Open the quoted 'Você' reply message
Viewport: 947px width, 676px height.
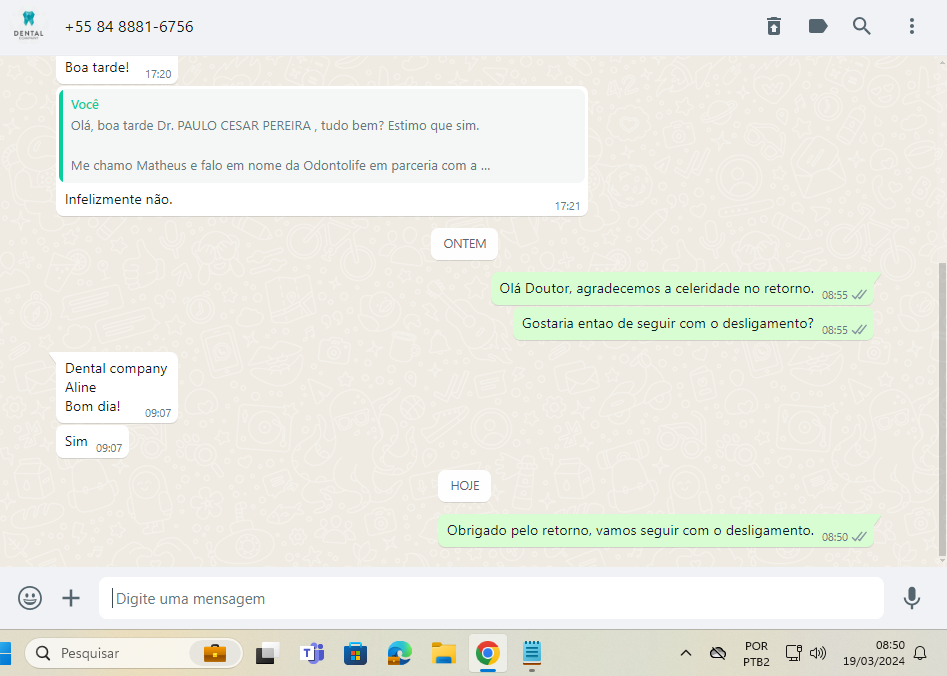point(323,135)
